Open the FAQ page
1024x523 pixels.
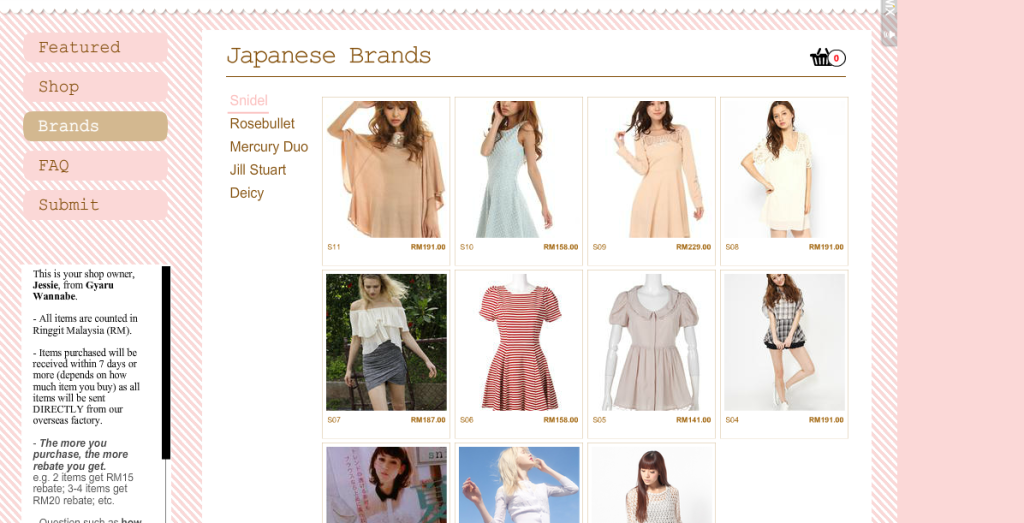tap(95, 166)
